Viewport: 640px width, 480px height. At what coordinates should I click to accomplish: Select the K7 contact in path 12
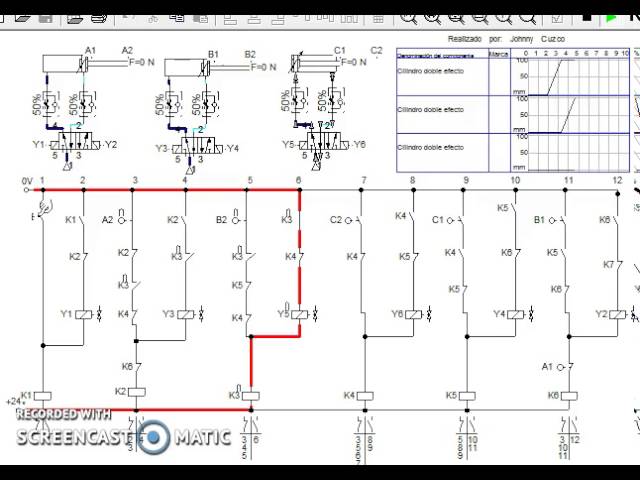618,265
